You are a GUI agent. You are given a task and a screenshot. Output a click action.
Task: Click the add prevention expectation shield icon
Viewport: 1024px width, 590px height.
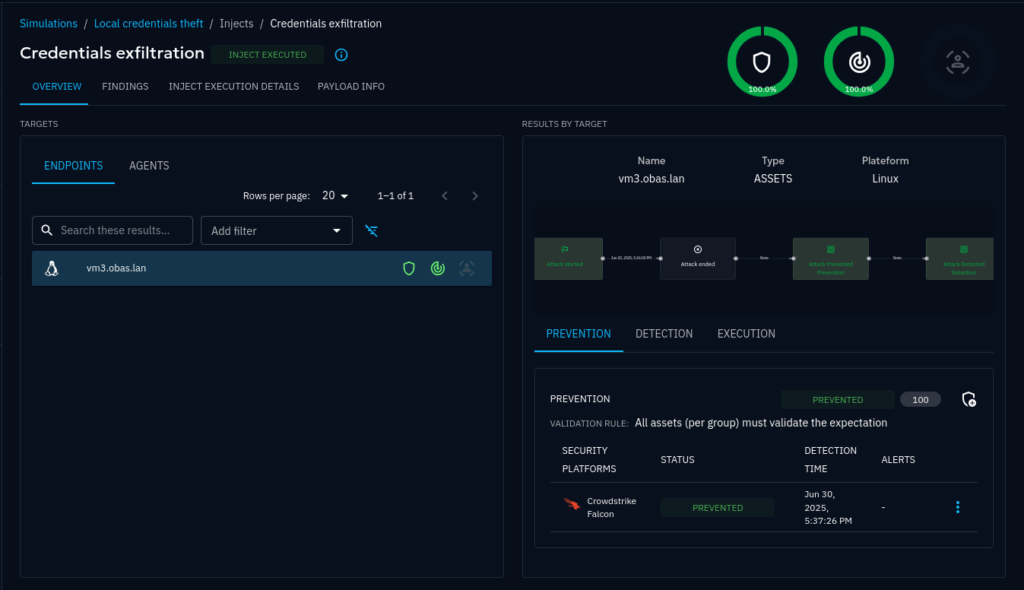click(x=968, y=399)
